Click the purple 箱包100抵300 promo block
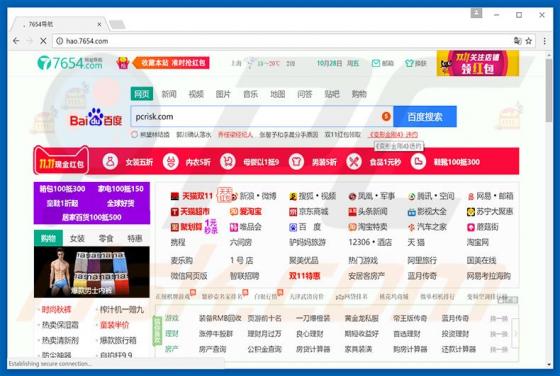 tap(92, 203)
